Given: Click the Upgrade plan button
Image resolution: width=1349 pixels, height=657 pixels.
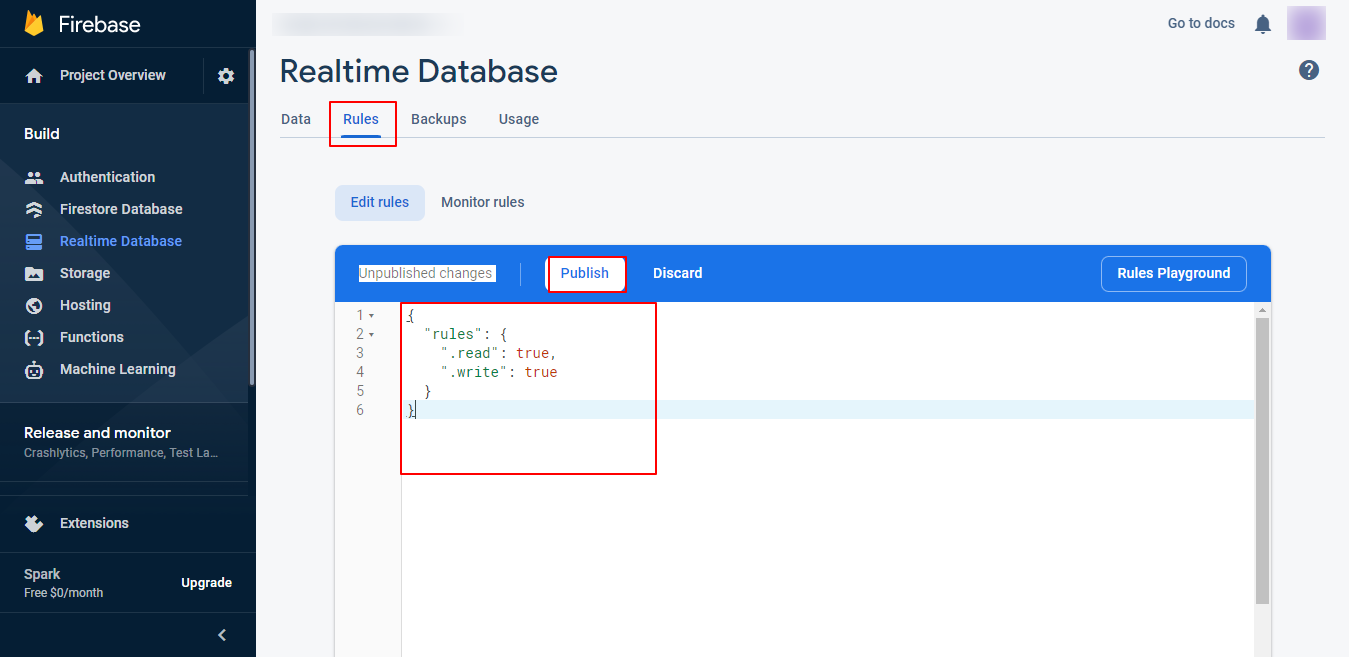Looking at the screenshot, I should pos(207,583).
